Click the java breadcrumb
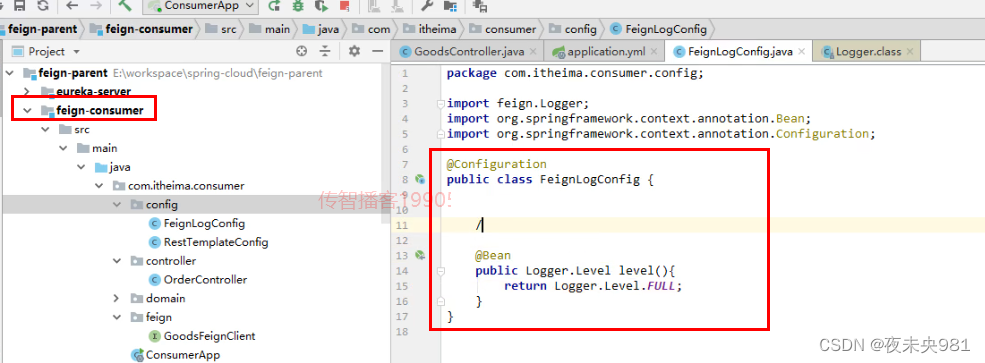The height and width of the screenshot is (363, 985). coord(321,29)
